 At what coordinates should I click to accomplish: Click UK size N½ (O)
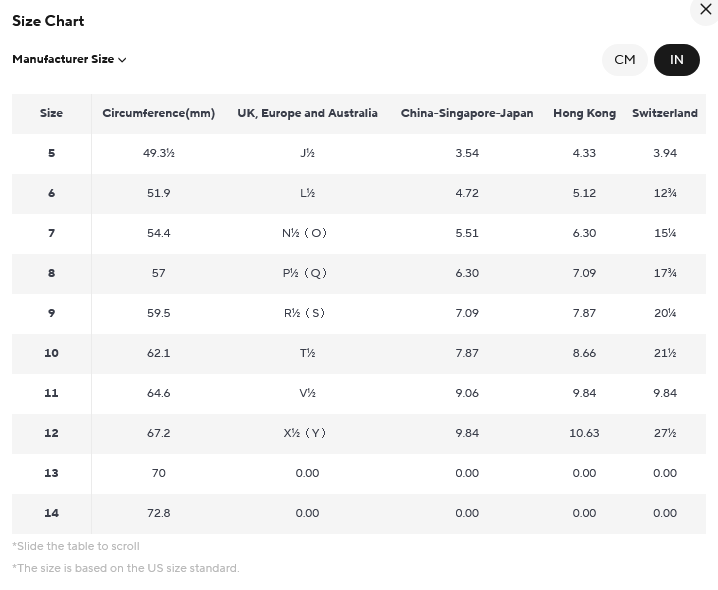pos(305,233)
